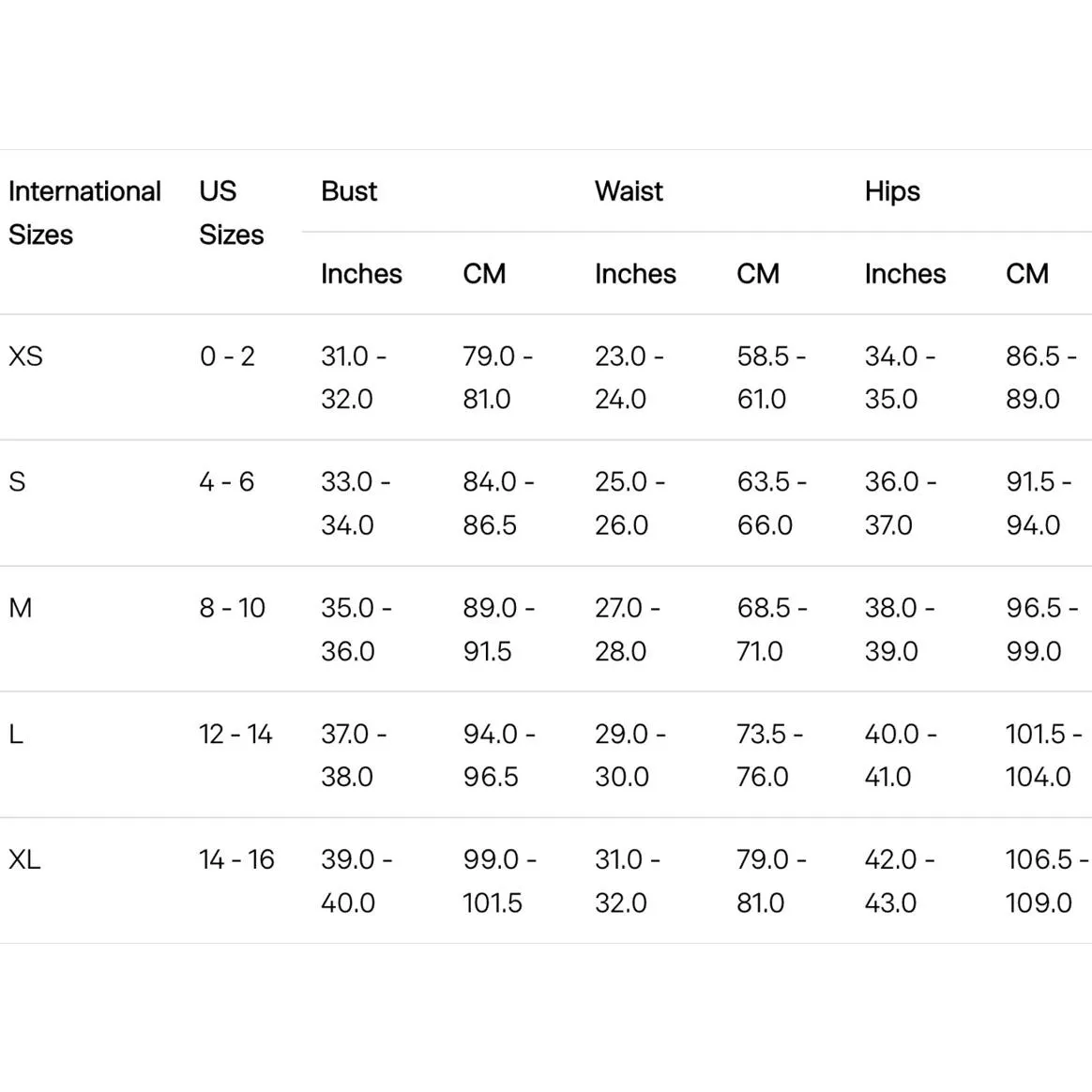
Task: Click the 101.5 - 104.0 hips CM cell
Action: (1042, 754)
